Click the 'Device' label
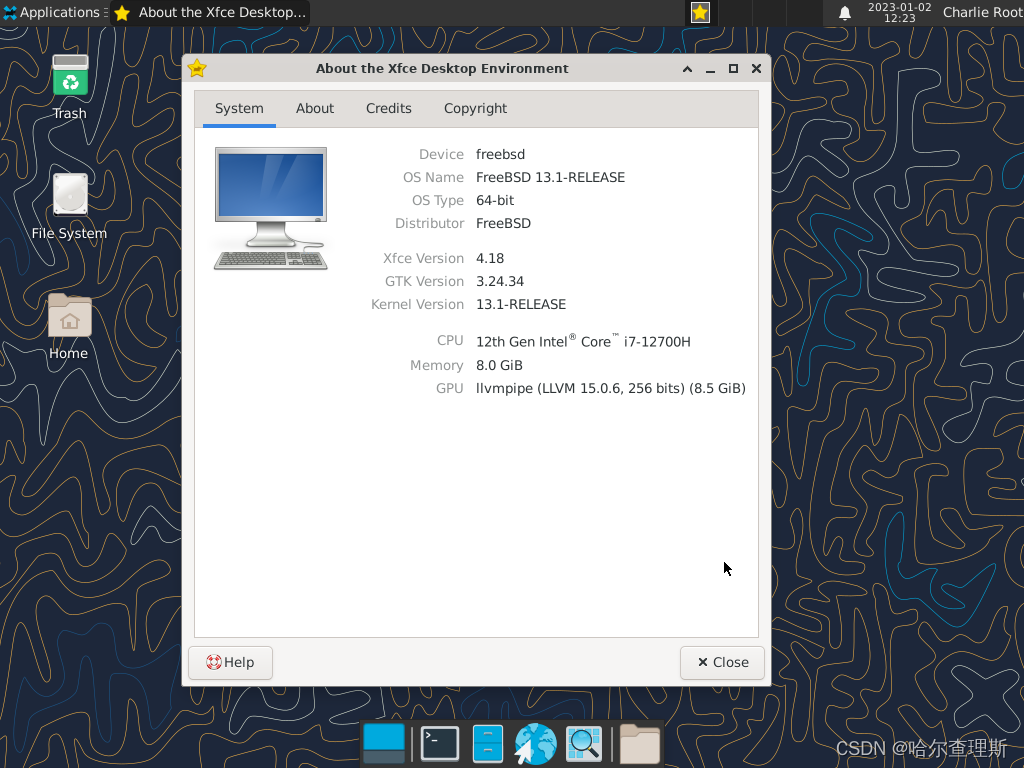Image resolution: width=1024 pixels, height=768 pixels. 441,154
